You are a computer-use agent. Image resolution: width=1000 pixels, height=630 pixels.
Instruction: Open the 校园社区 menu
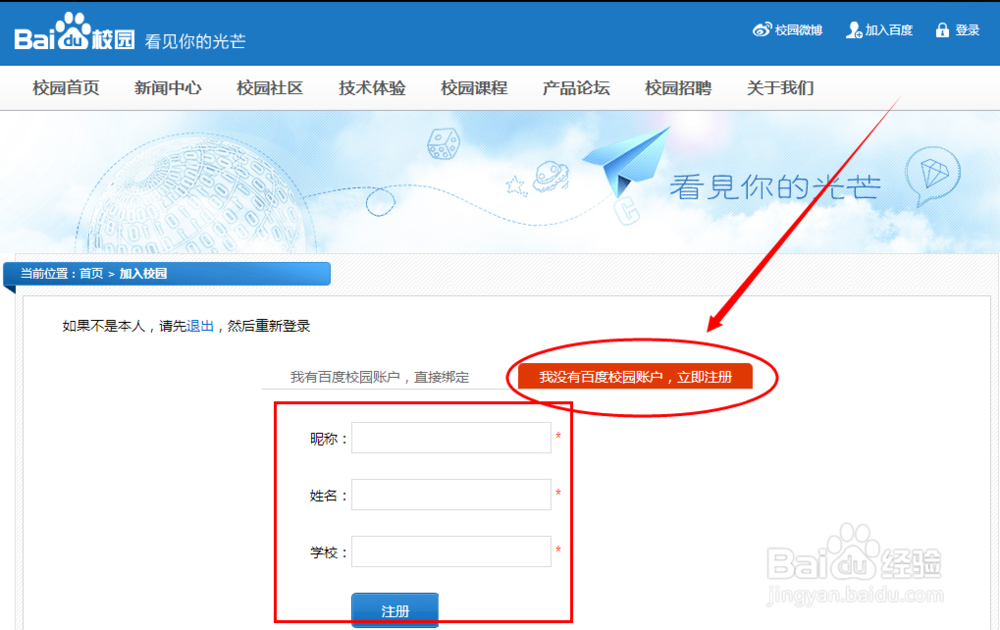270,88
